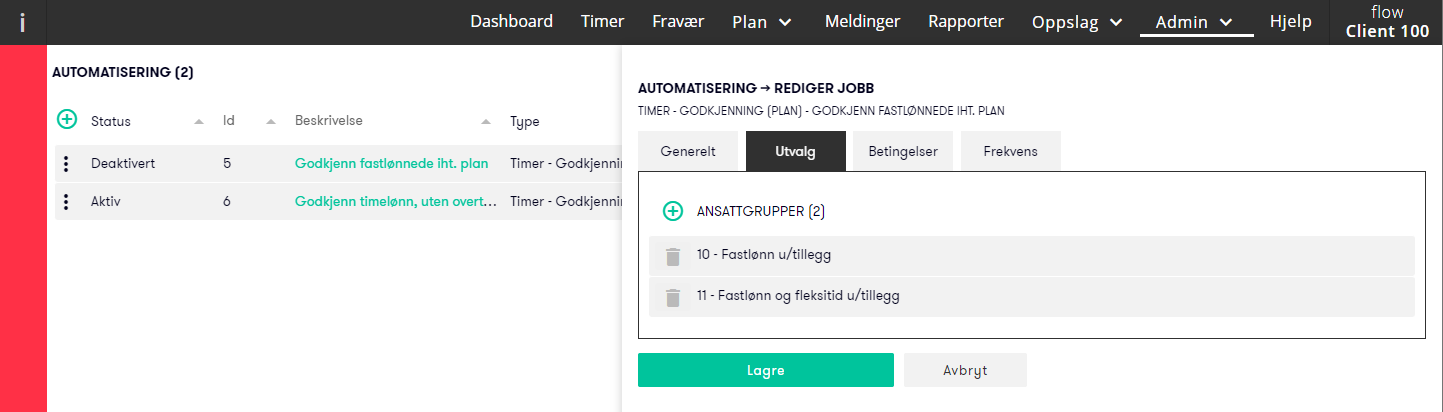This screenshot has height=412, width=1443.
Task: Delete the 10 - Fastlønn u/tillegg group
Action: coord(673,256)
